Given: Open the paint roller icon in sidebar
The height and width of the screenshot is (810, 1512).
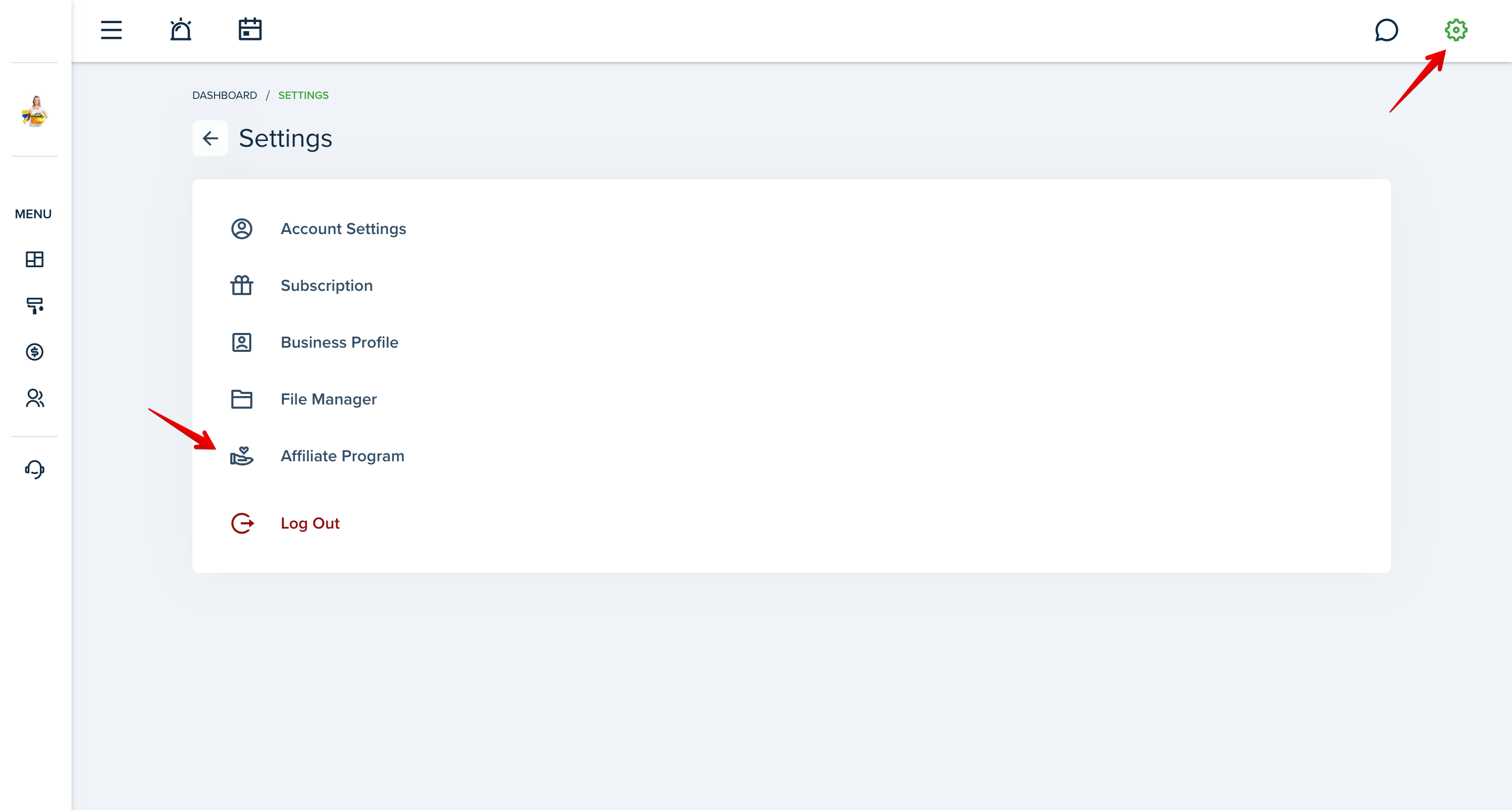Looking at the screenshot, I should (35, 306).
